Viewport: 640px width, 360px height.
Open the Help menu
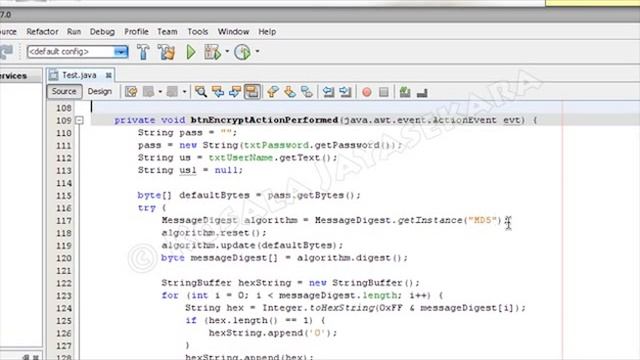click(267, 31)
